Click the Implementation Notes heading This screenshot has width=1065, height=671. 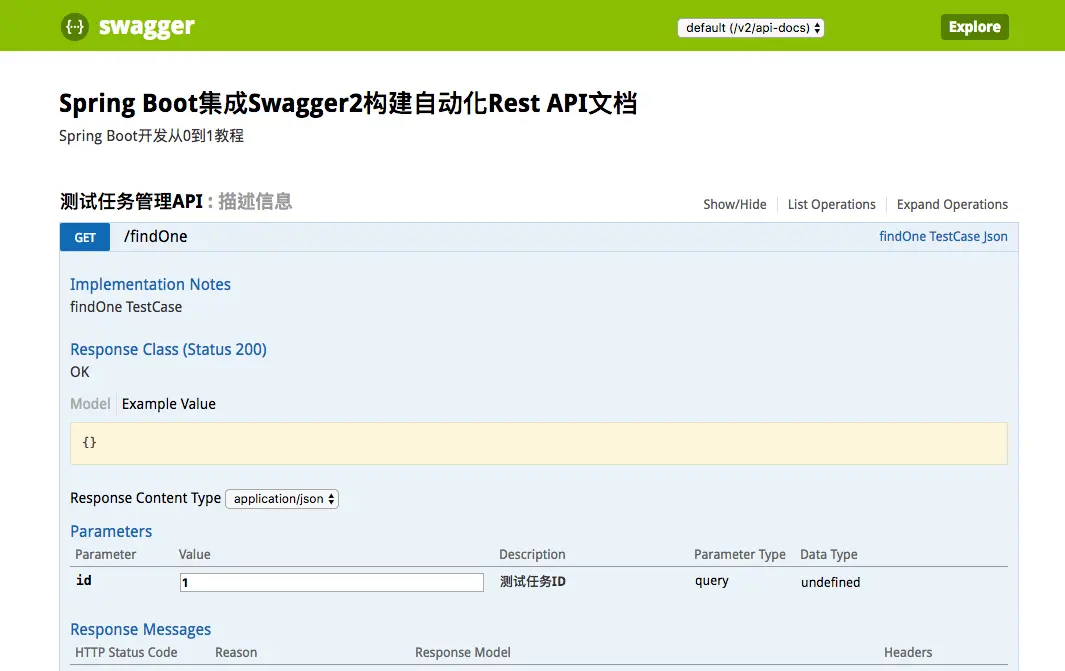click(x=150, y=284)
